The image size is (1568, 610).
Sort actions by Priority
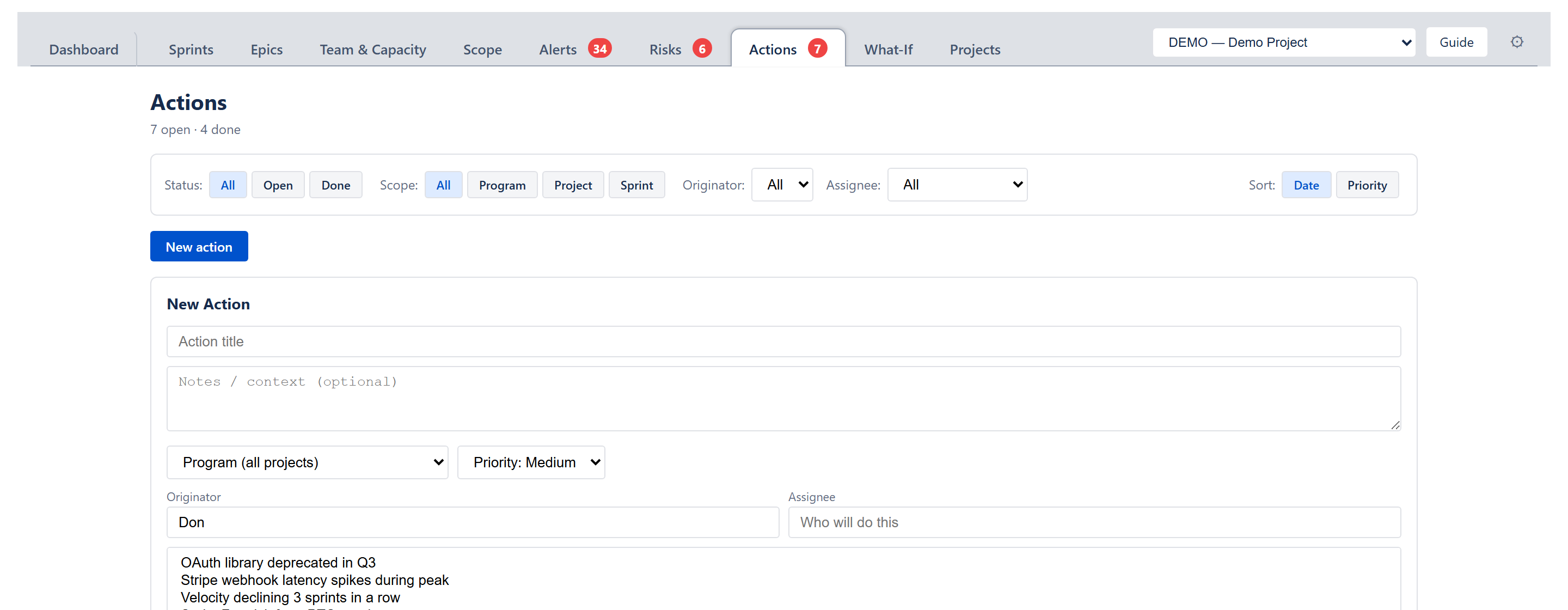pyautogui.click(x=1367, y=185)
